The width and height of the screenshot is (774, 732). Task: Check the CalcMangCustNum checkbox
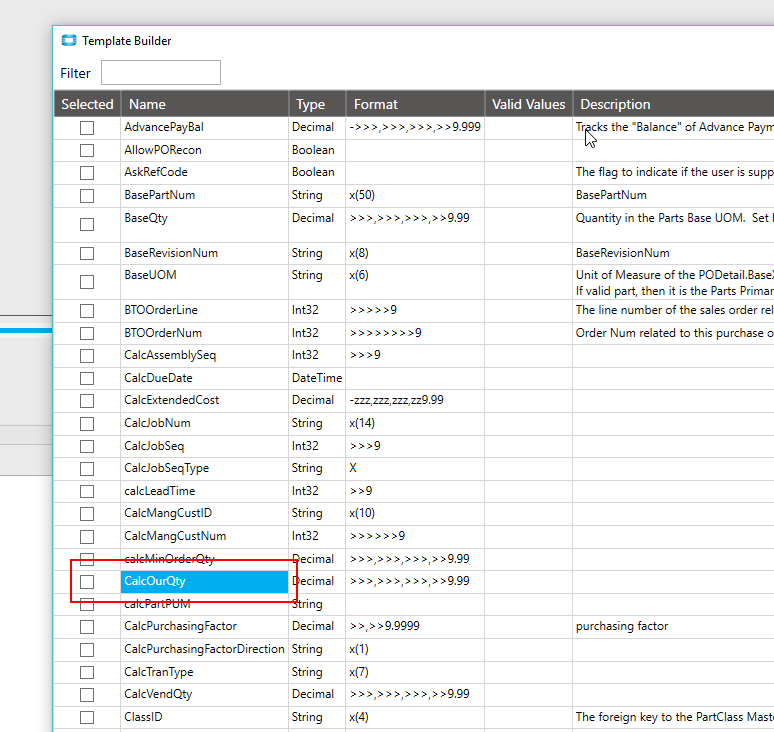coord(87,537)
